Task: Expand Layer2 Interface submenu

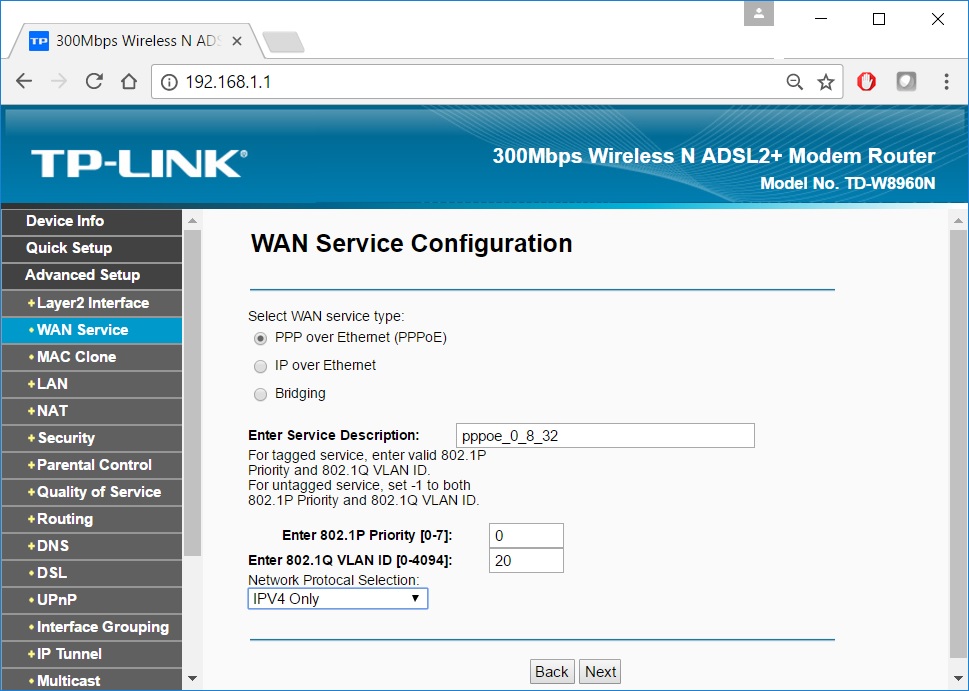Action: (91, 303)
